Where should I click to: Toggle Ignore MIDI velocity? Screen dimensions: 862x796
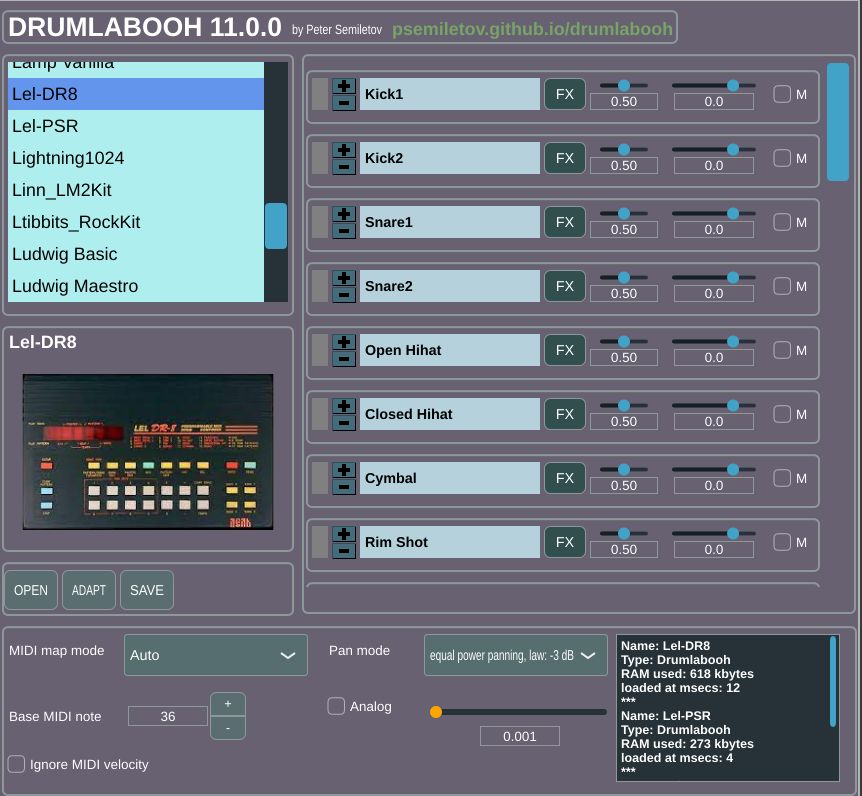(x=17, y=764)
